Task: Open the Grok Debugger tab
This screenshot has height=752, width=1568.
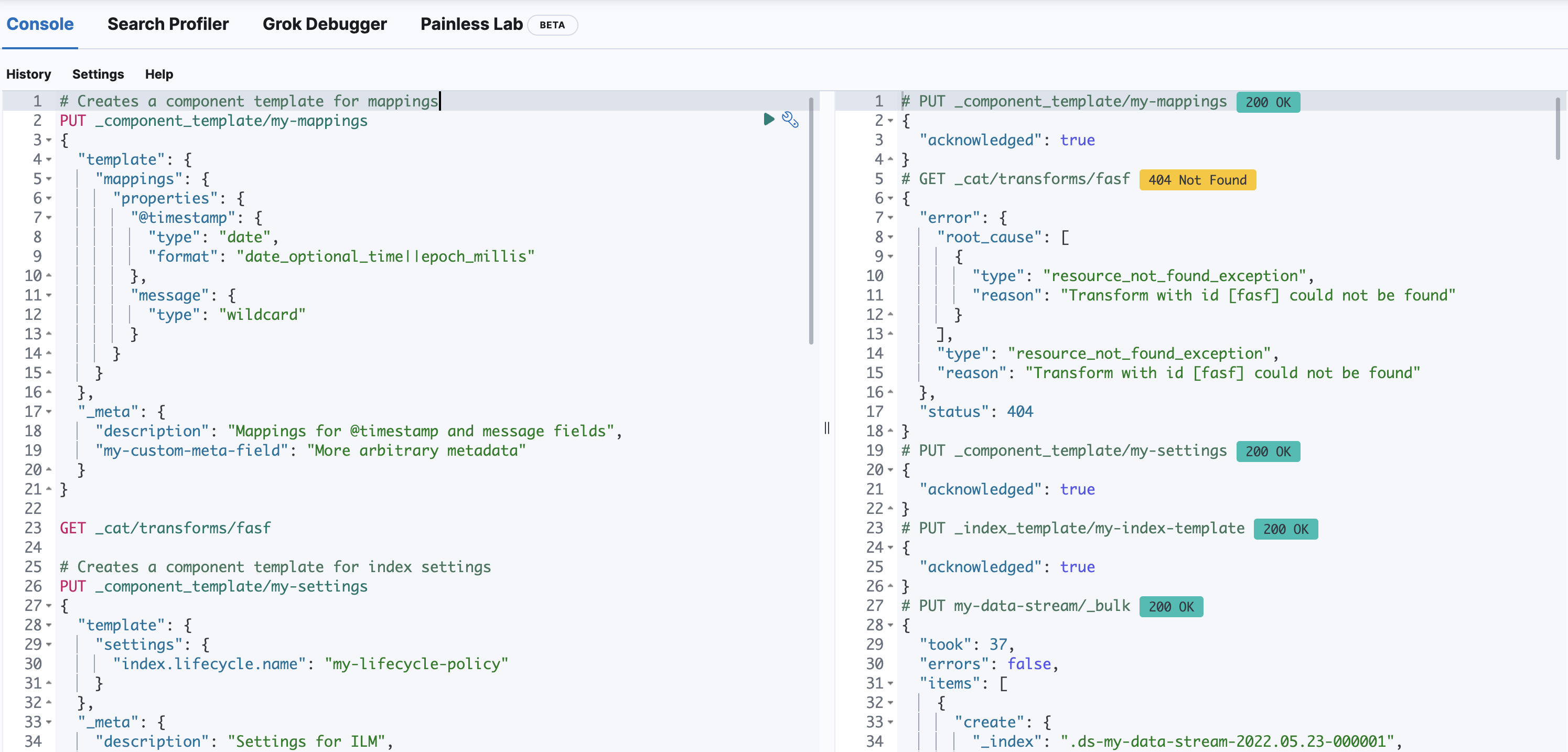Action: pos(325,24)
